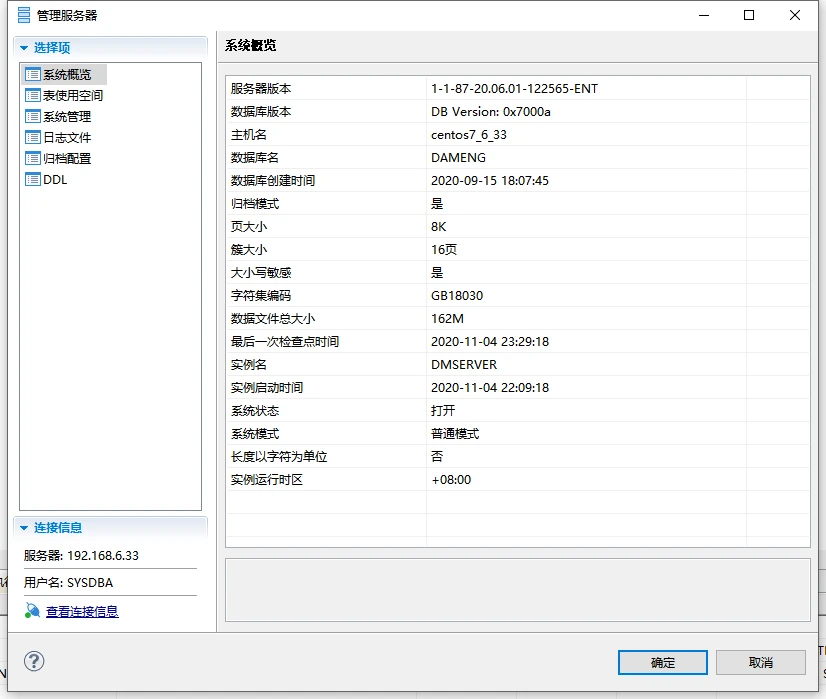Click the 表使用空间 item icon
The width and height of the screenshot is (826, 699).
(31, 95)
